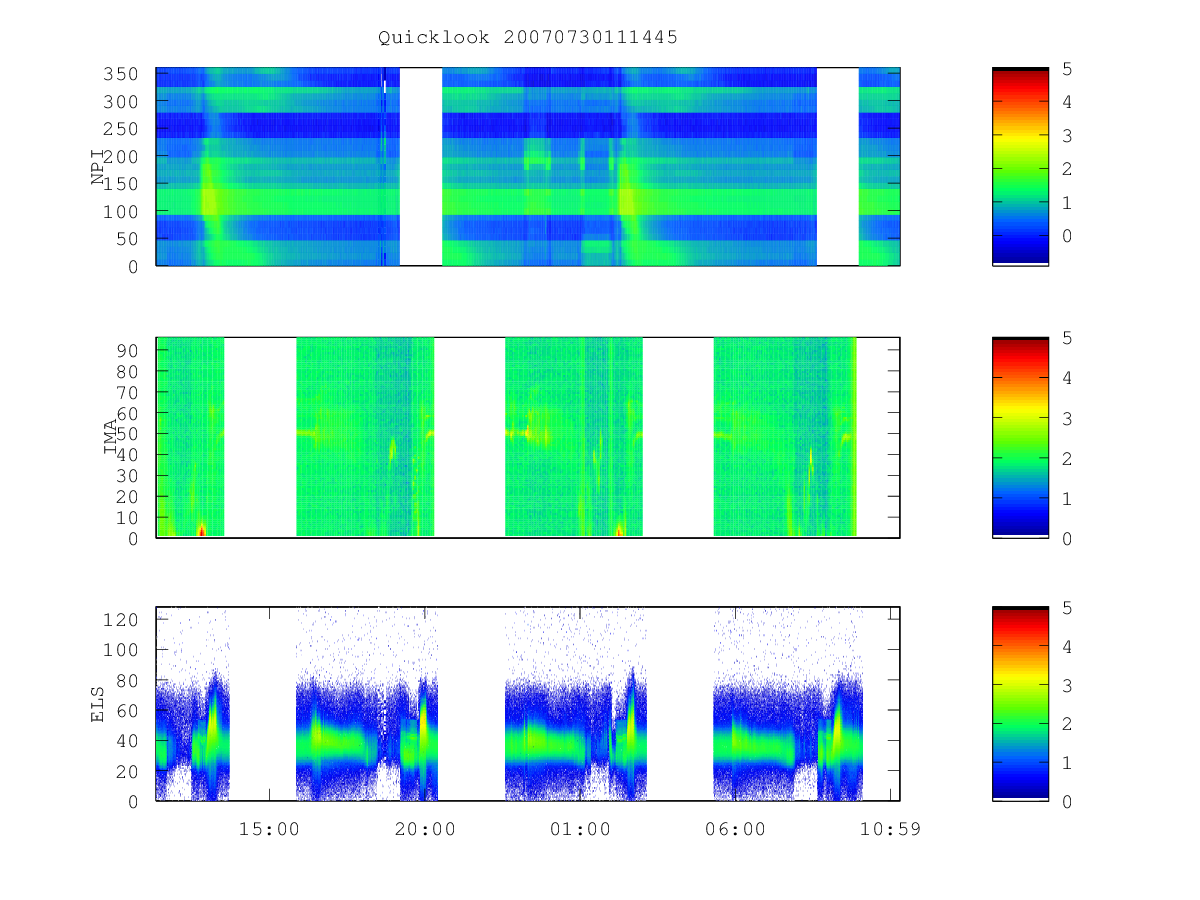
Task: Select the ELS y-axis label
Action: (98, 704)
